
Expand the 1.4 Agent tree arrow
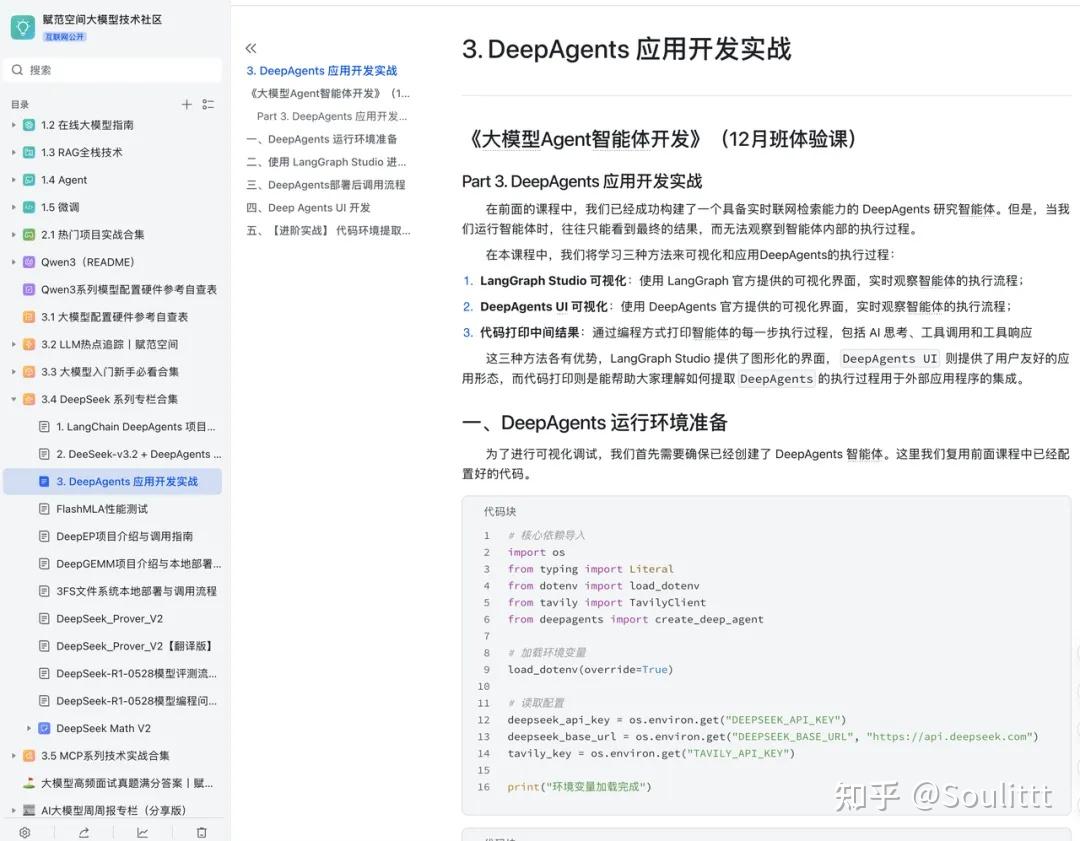tap(13, 180)
